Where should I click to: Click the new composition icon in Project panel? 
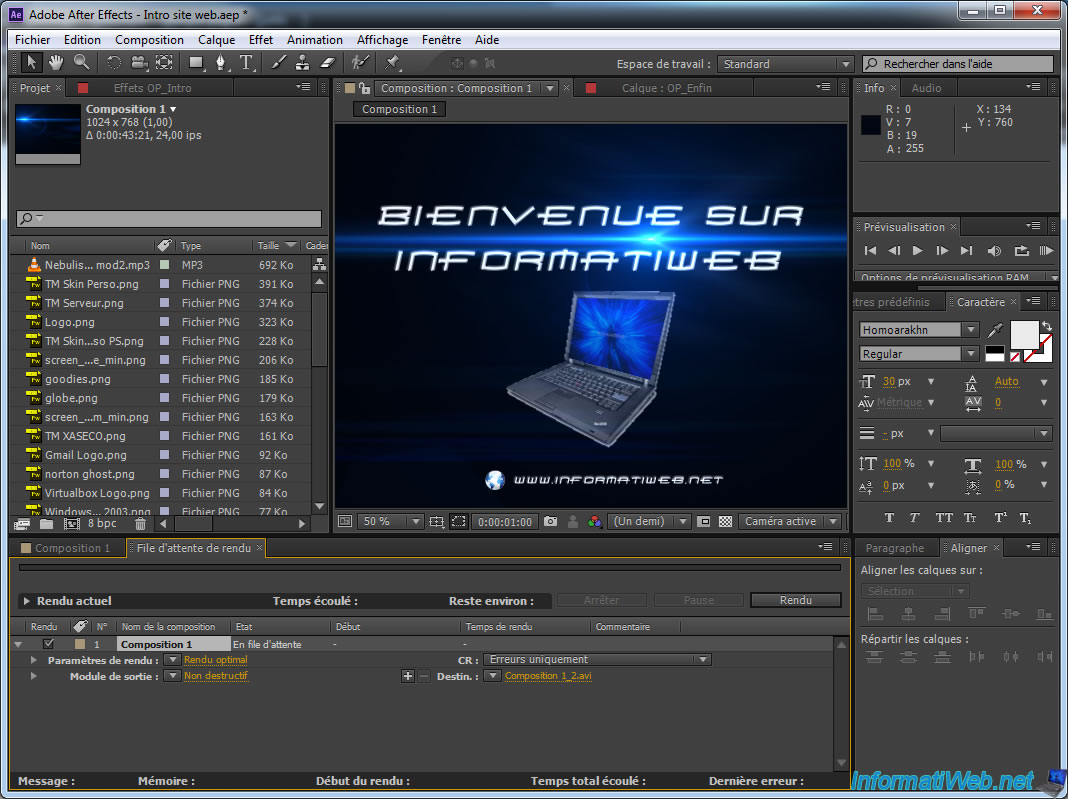72,524
